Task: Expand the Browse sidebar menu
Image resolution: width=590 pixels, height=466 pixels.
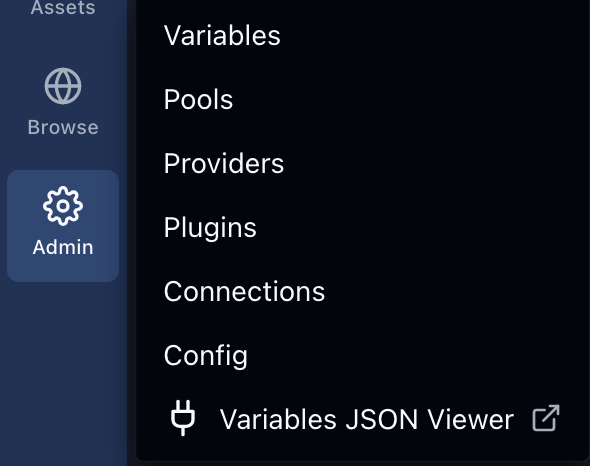Action: coord(63,102)
